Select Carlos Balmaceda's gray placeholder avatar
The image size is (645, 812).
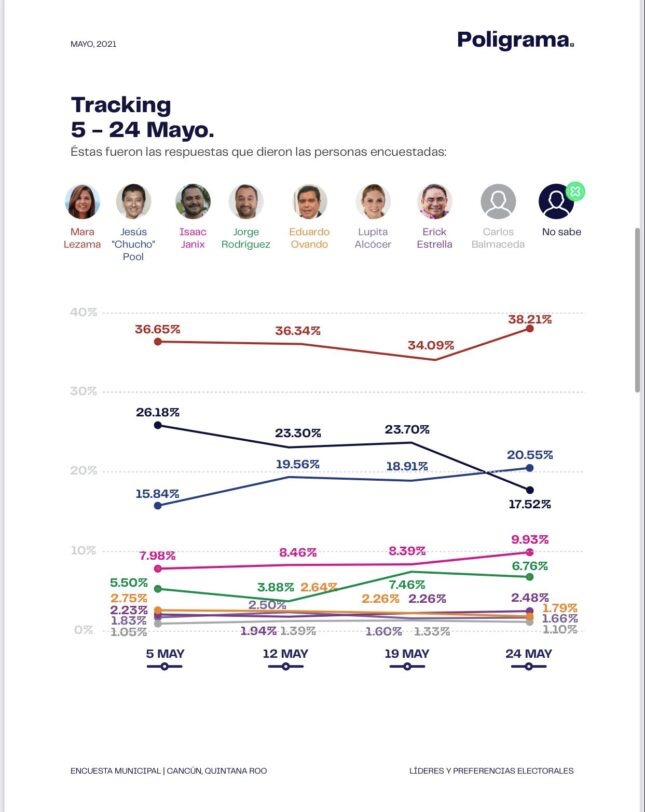click(x=498, y=202)
